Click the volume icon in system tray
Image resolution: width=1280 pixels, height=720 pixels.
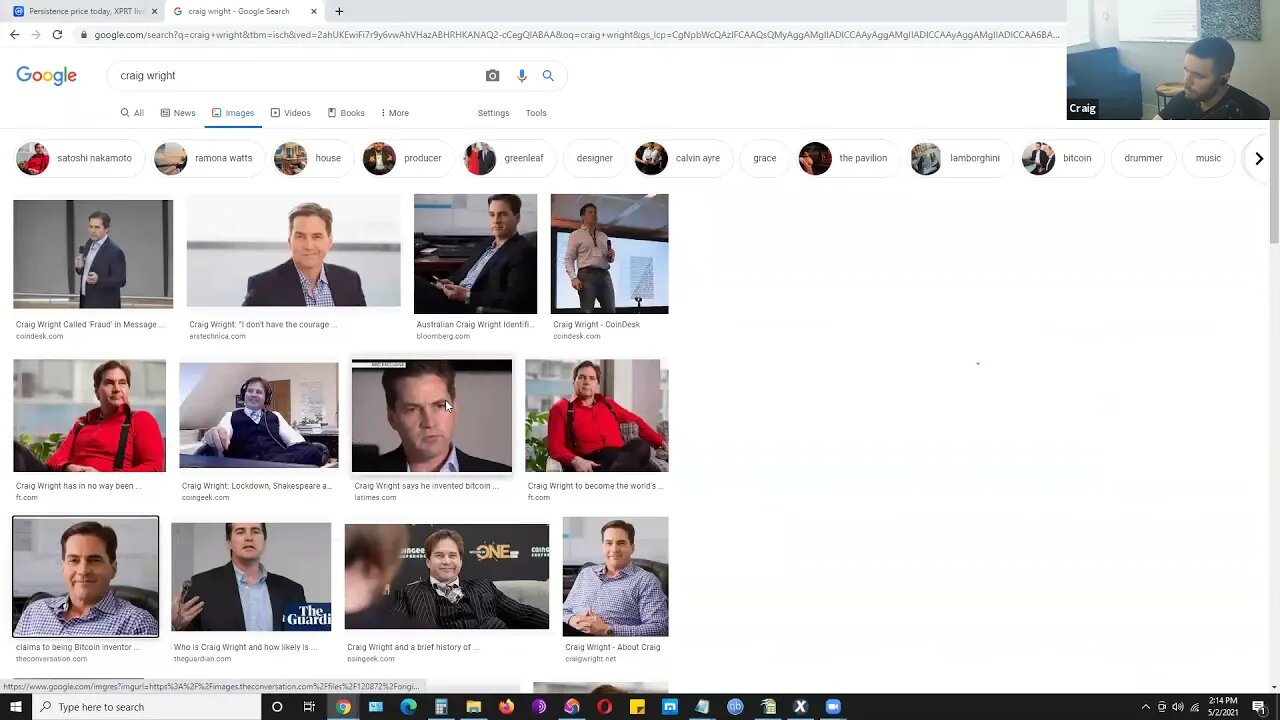click(1177, 707)
